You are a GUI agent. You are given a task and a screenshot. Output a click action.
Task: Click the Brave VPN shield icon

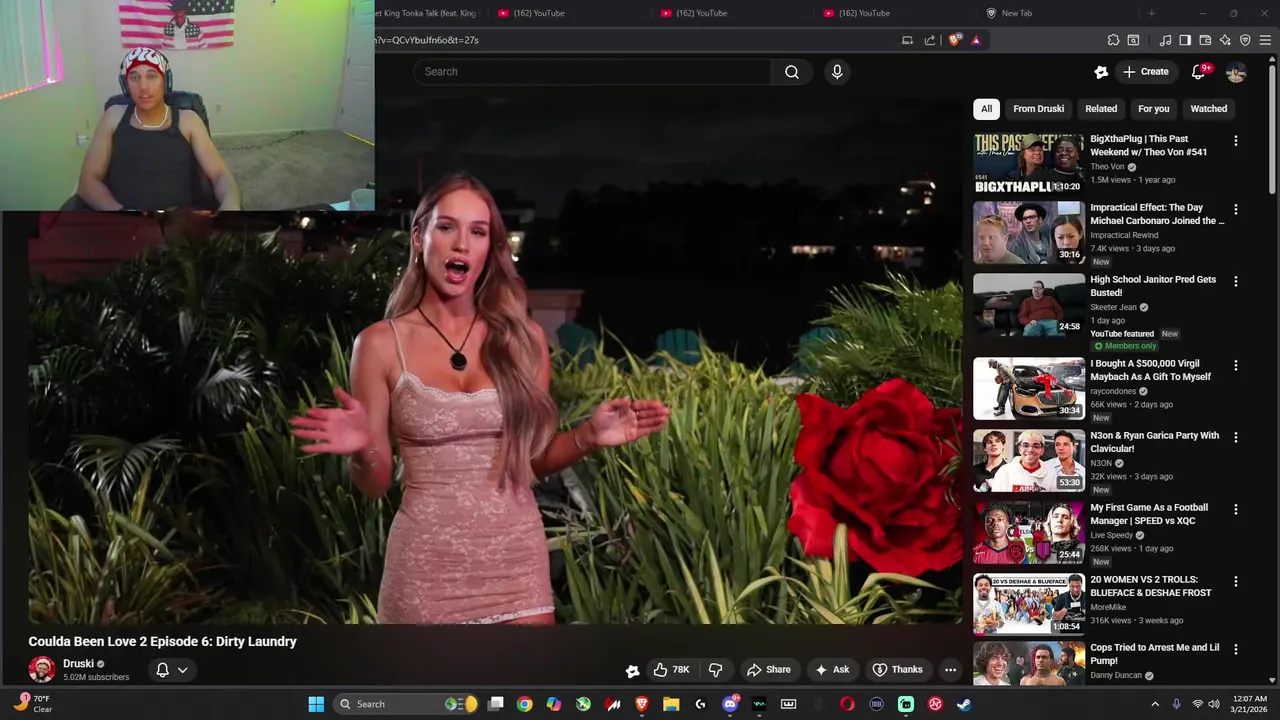1245,40
